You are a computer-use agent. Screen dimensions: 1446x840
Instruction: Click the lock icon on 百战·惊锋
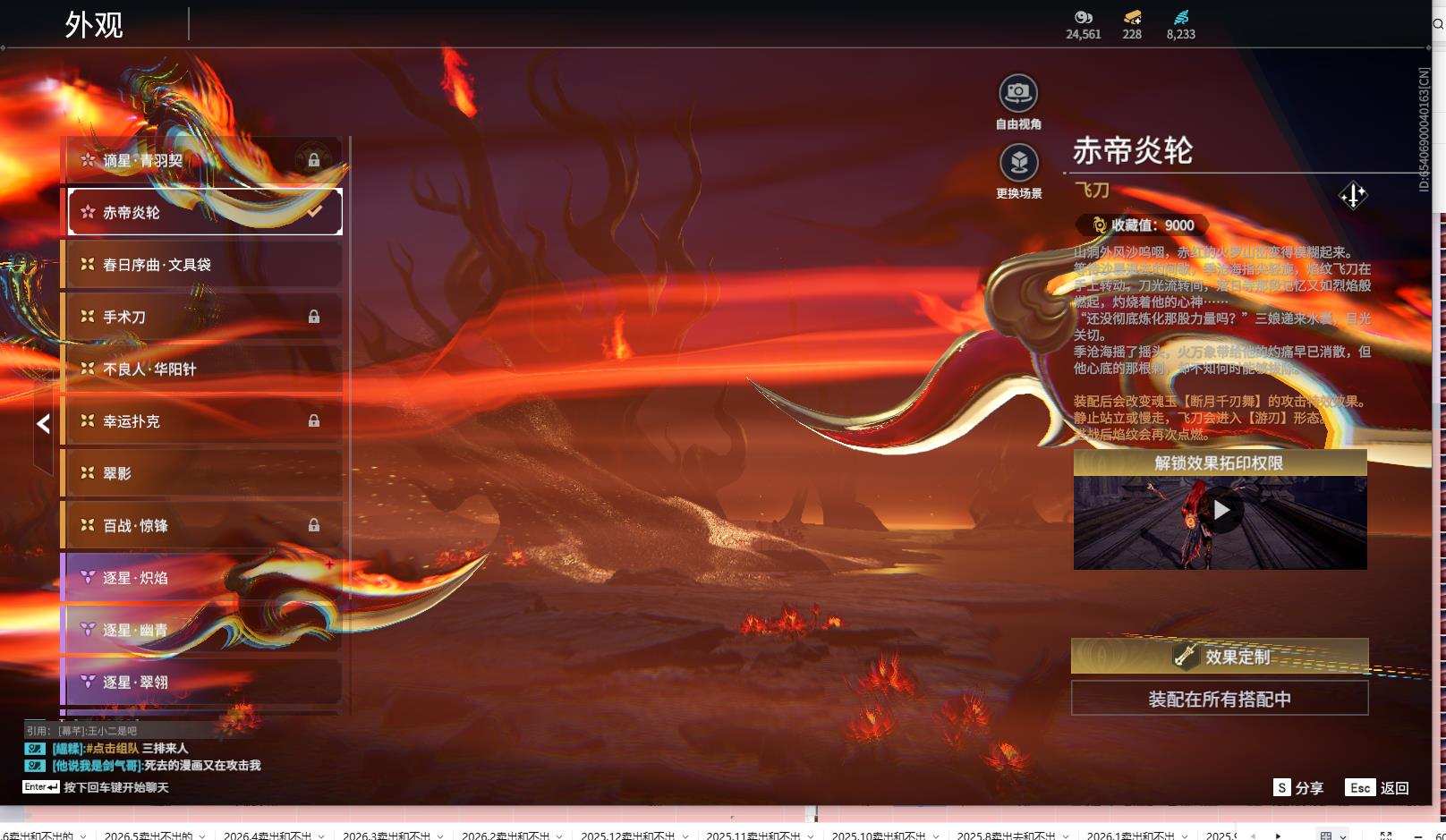(x=314, y=525)
